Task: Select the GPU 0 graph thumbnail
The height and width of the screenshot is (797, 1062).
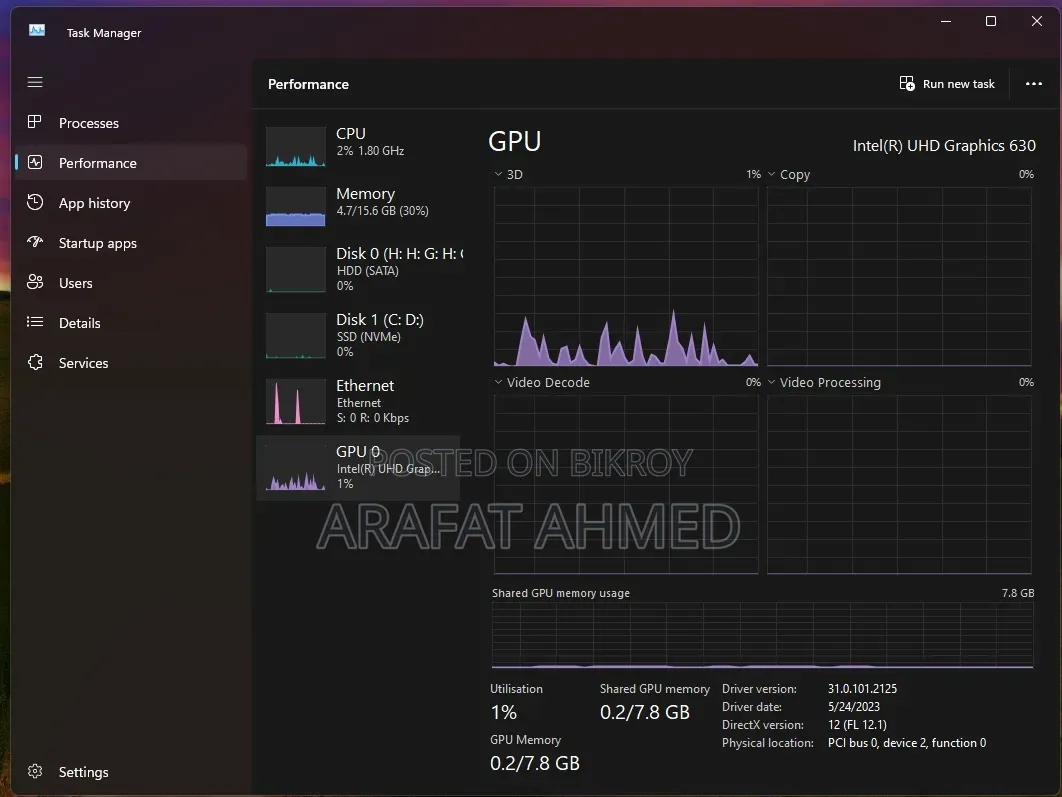Action: pyautogui.click(x=295, y=468)
